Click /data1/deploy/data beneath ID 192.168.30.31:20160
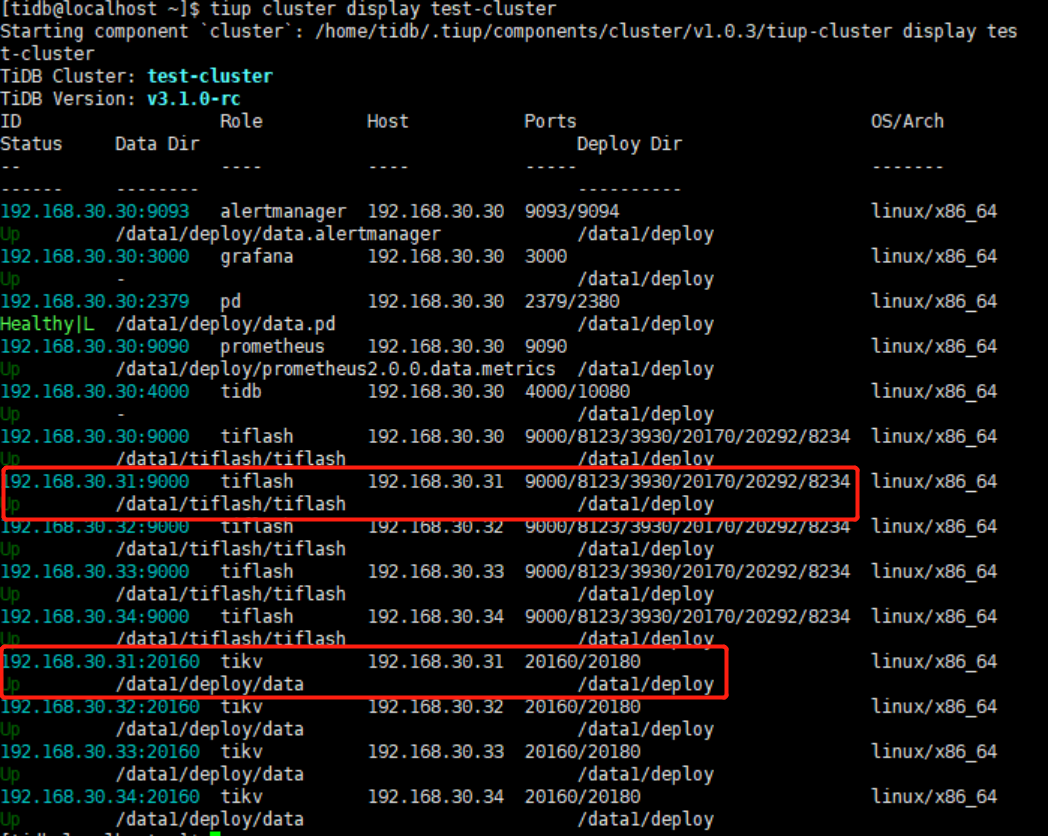 pos(210,684)
